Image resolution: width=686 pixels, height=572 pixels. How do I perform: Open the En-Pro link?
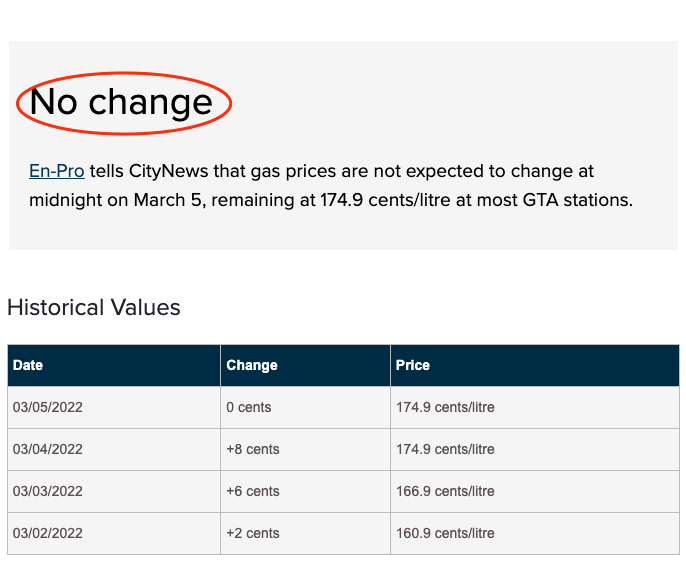(x=56, y=171)
